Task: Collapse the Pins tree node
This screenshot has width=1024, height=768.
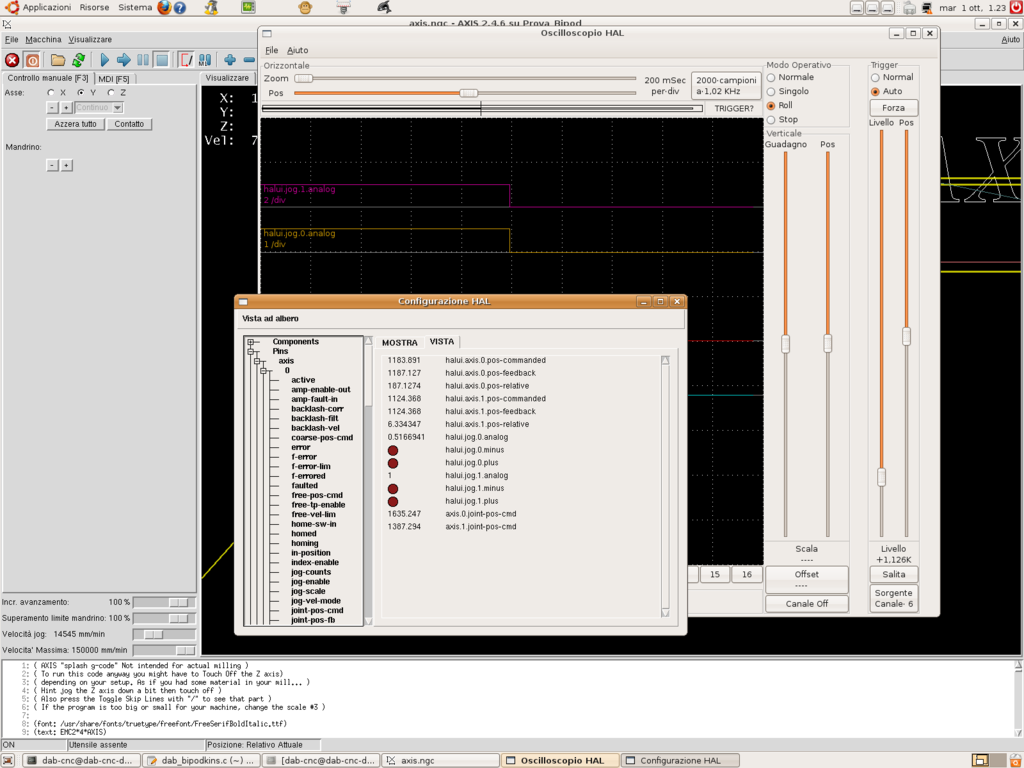Action: [x=251, y=351]
